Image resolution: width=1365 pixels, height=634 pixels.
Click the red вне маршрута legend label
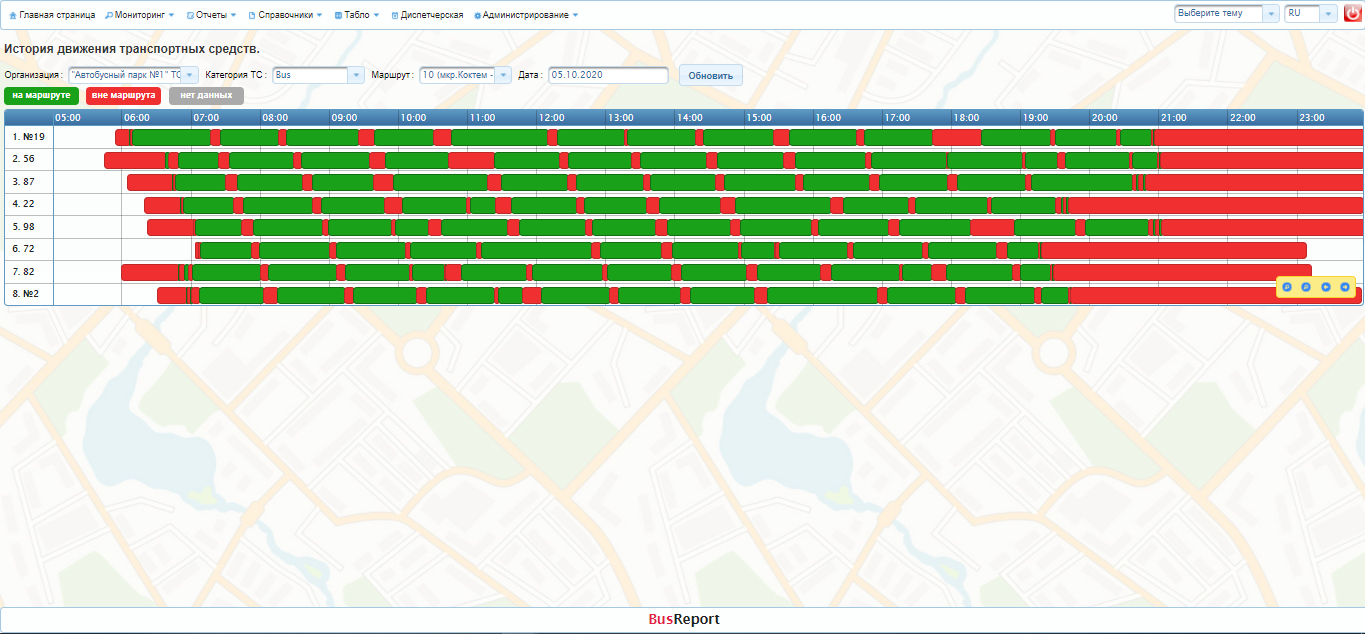[x=124, y=96]
